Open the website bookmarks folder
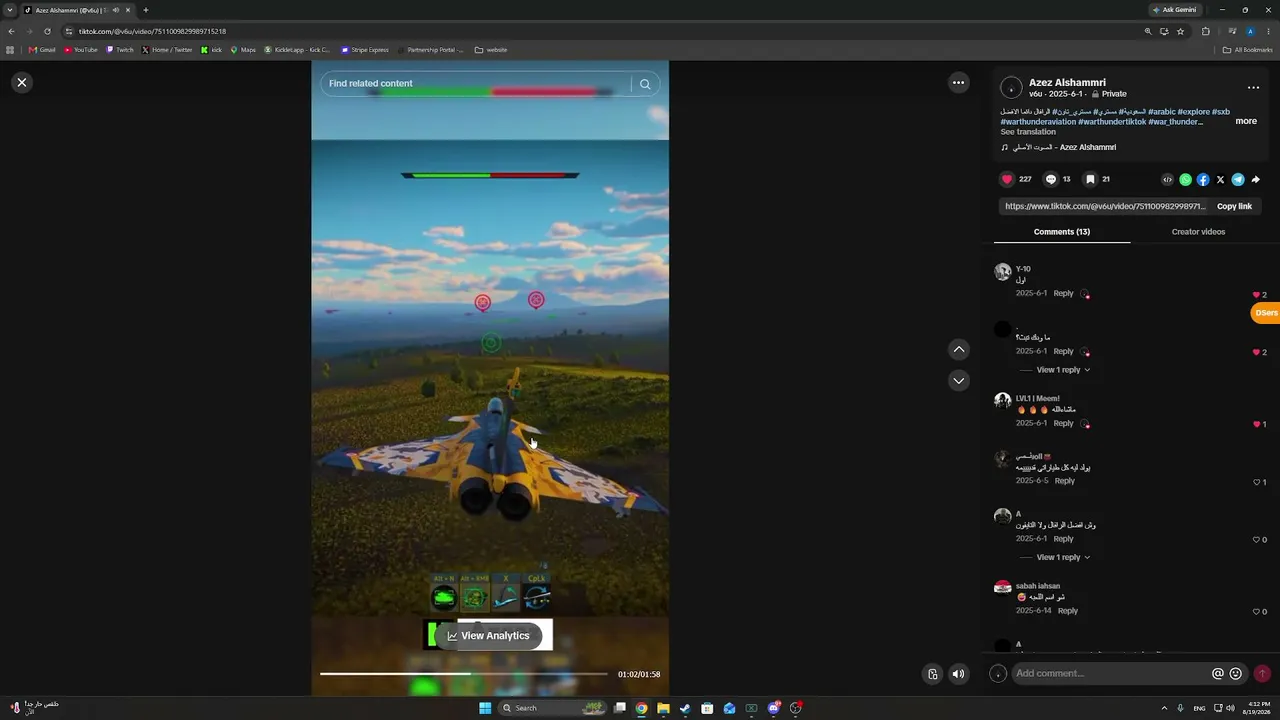This screenshot has width=1280, height=720. (x=491, y=50)
